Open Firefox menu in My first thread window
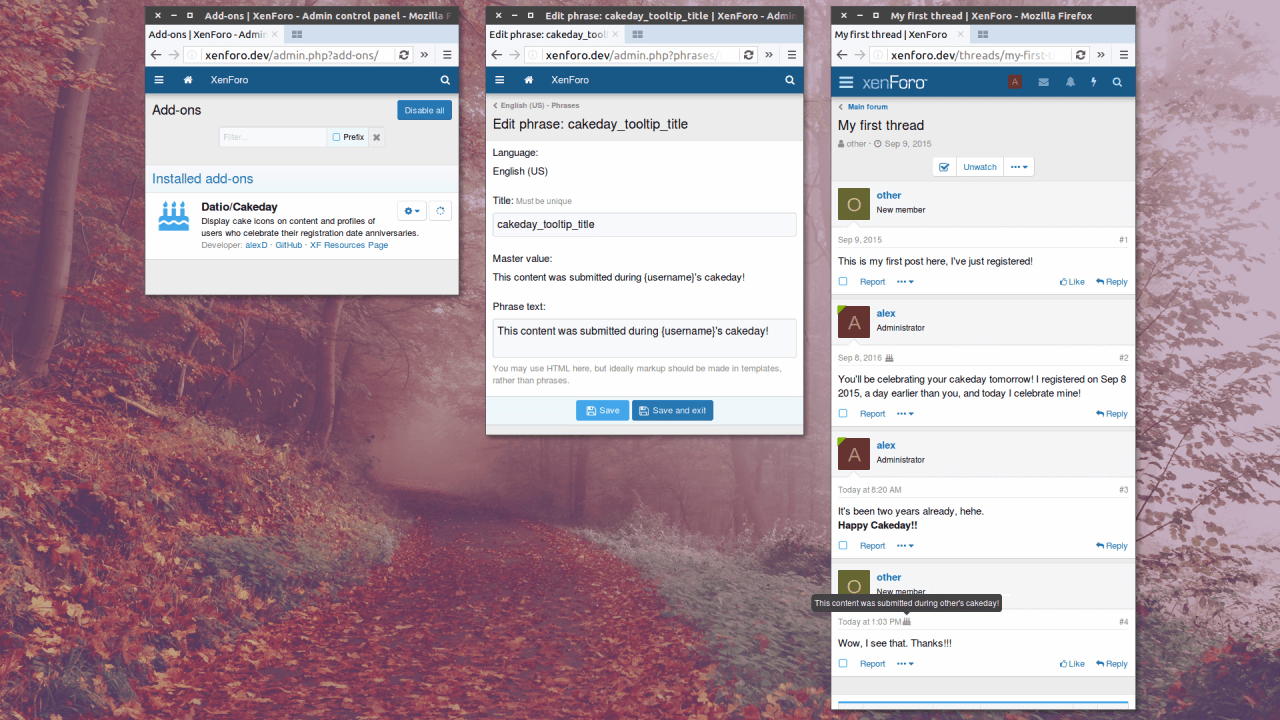The image size is (1280, 720). point(1122,55)
